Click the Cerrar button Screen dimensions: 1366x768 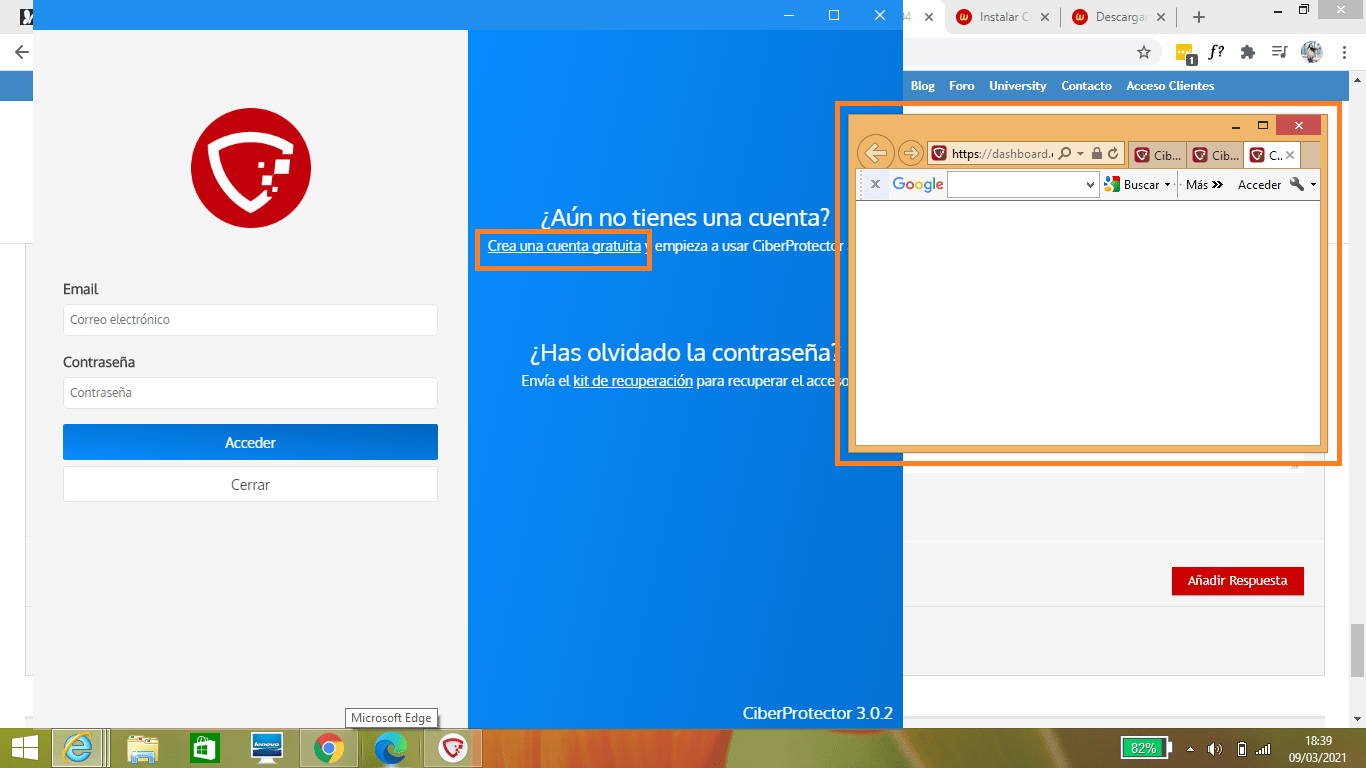(x=250, y=484)
